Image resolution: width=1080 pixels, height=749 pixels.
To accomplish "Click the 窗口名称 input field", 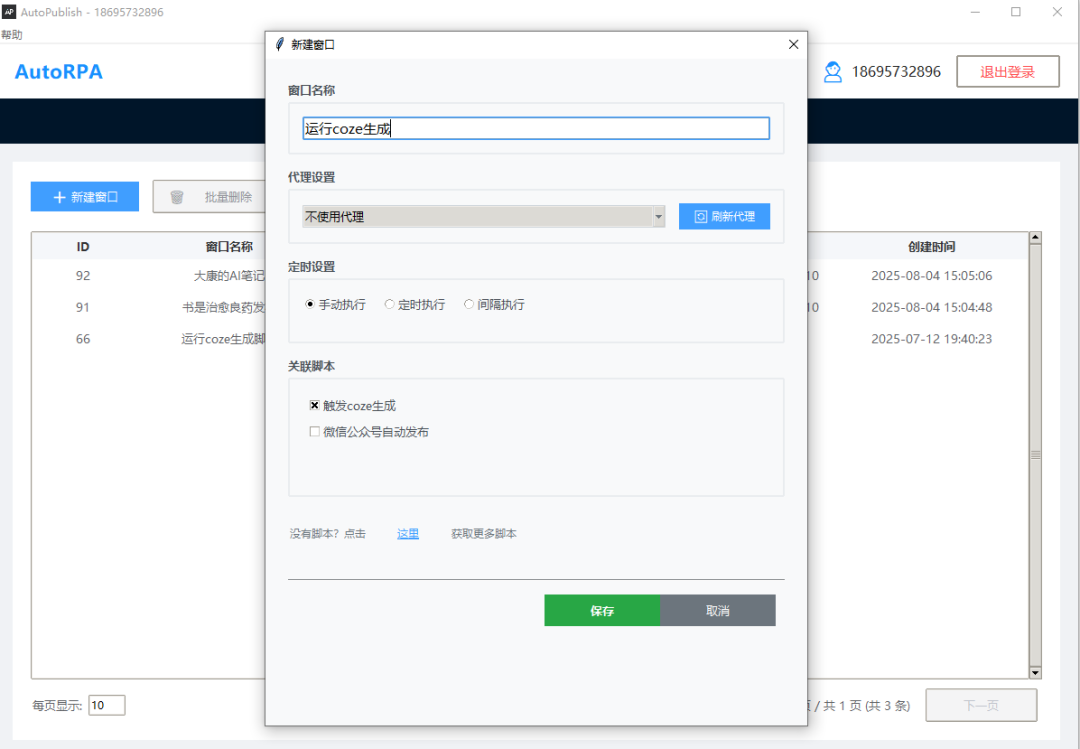I will pos(536,129).
